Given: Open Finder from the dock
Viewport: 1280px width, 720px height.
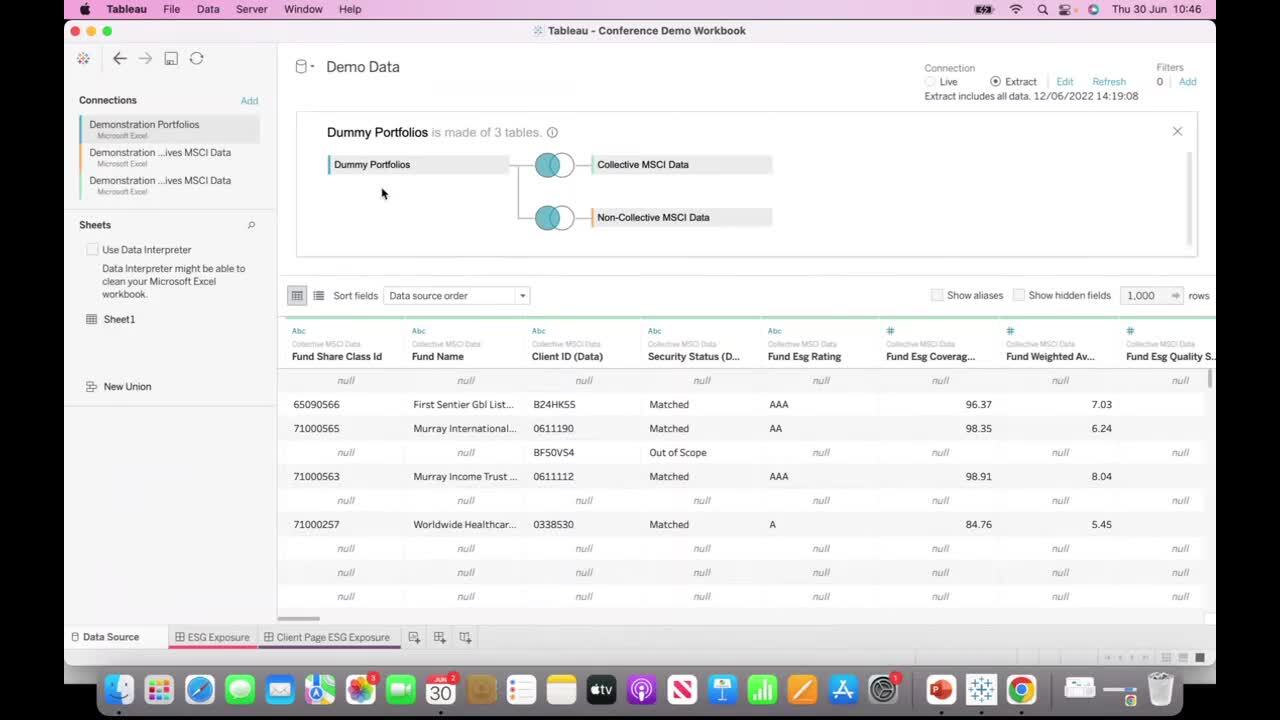Looking at the screenshot, I should [119, 689].
